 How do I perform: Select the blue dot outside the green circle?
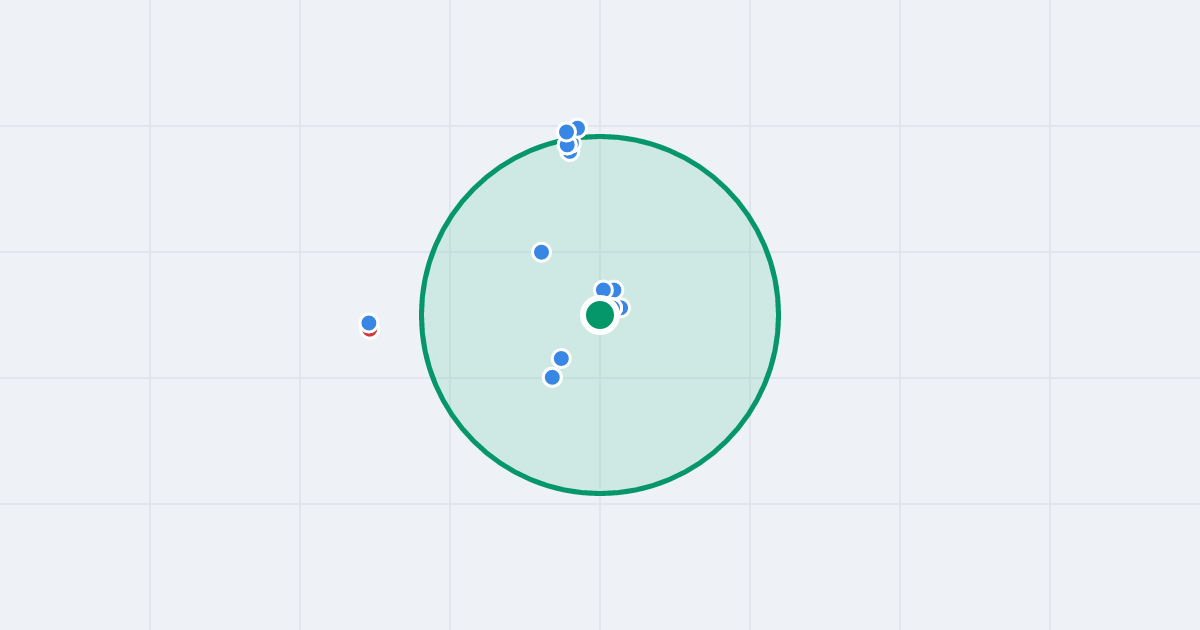click(369, 323)
